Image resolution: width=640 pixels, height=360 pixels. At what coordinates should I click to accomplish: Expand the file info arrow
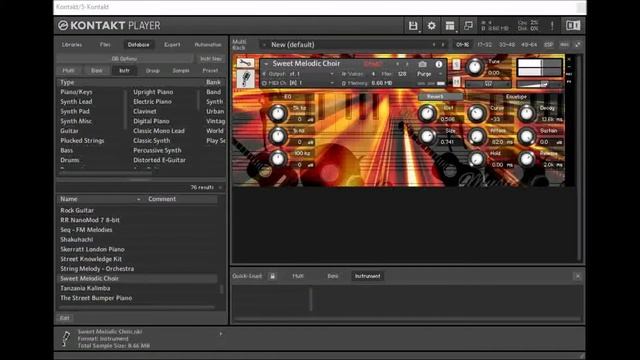[221, 334]
